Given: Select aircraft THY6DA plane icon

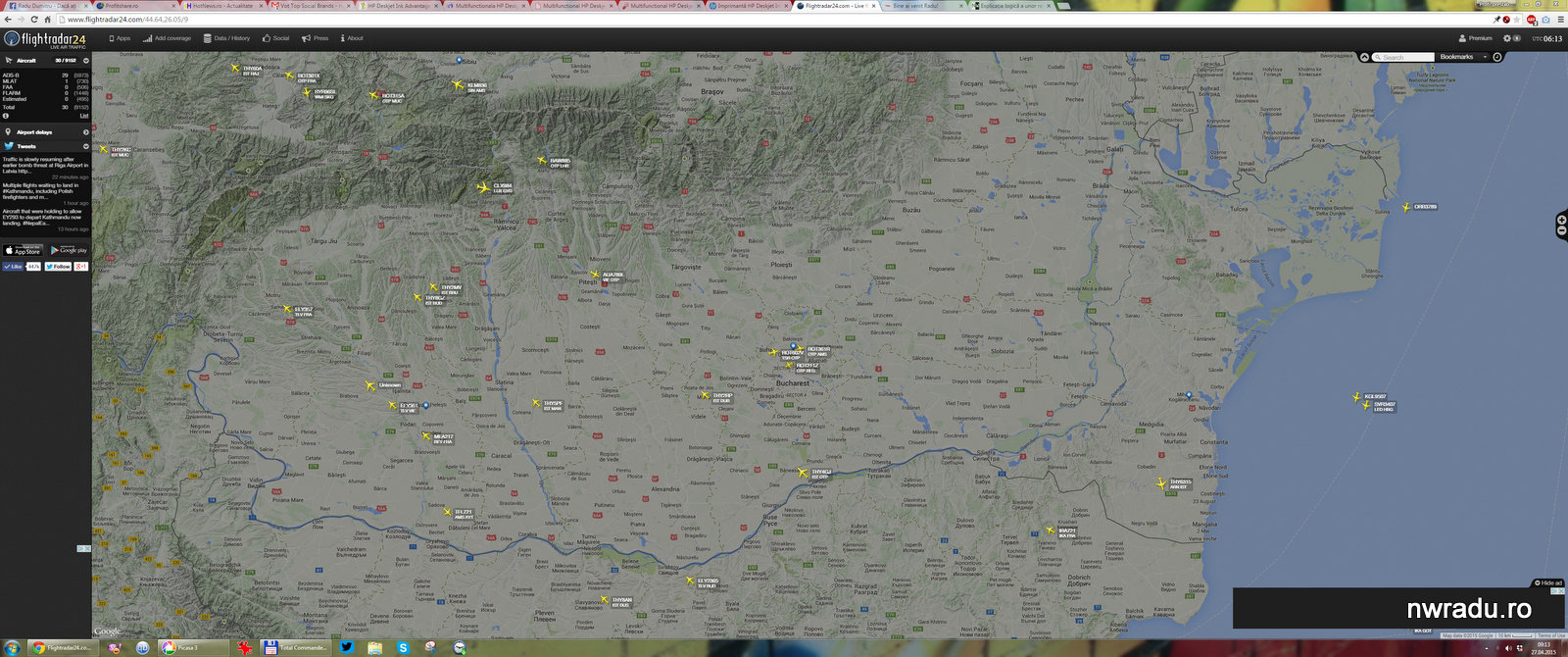Looking at the screenshot, I should [x=235, y=69].
